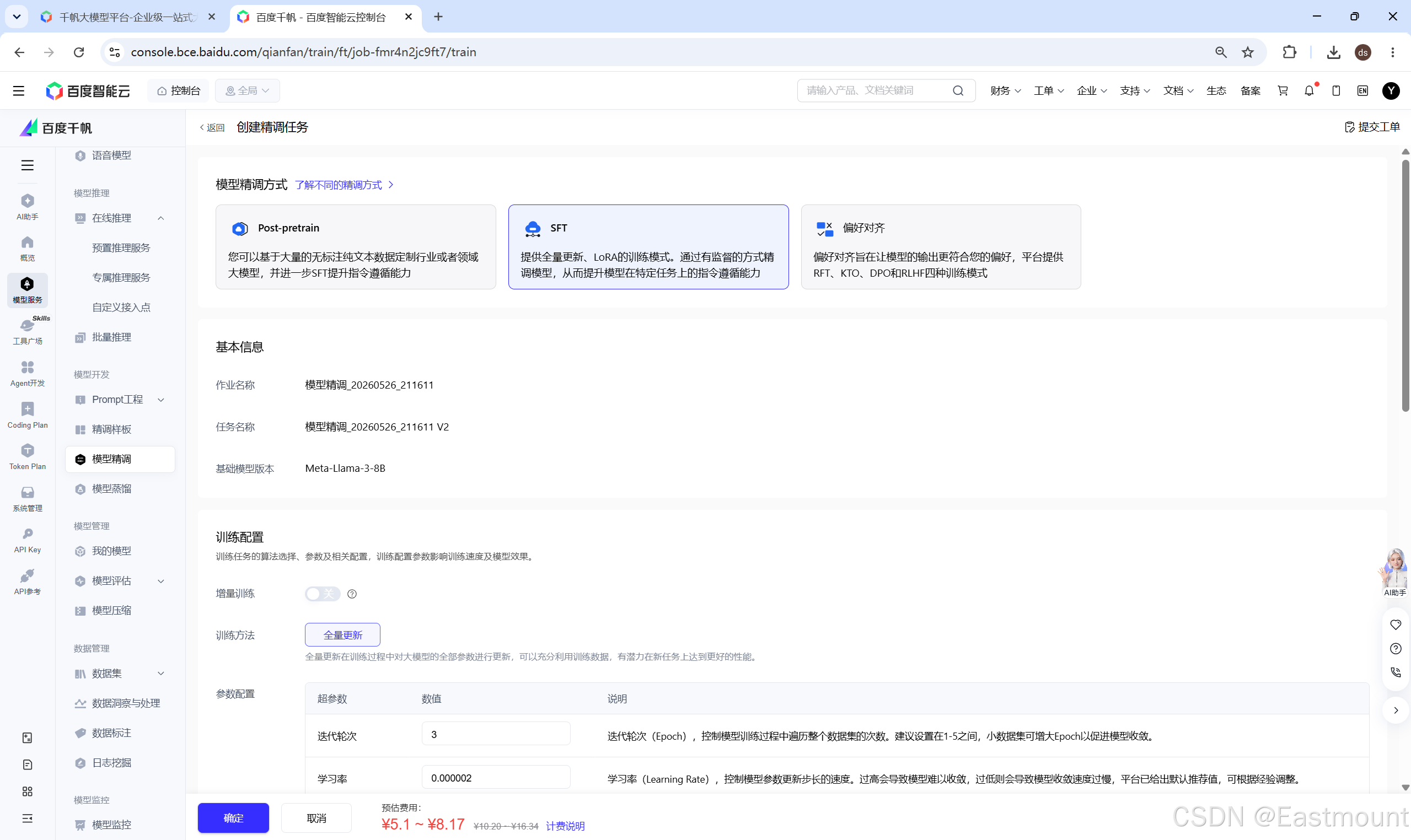Open 系统管理 in the left rail

click(x=27, y=499)
